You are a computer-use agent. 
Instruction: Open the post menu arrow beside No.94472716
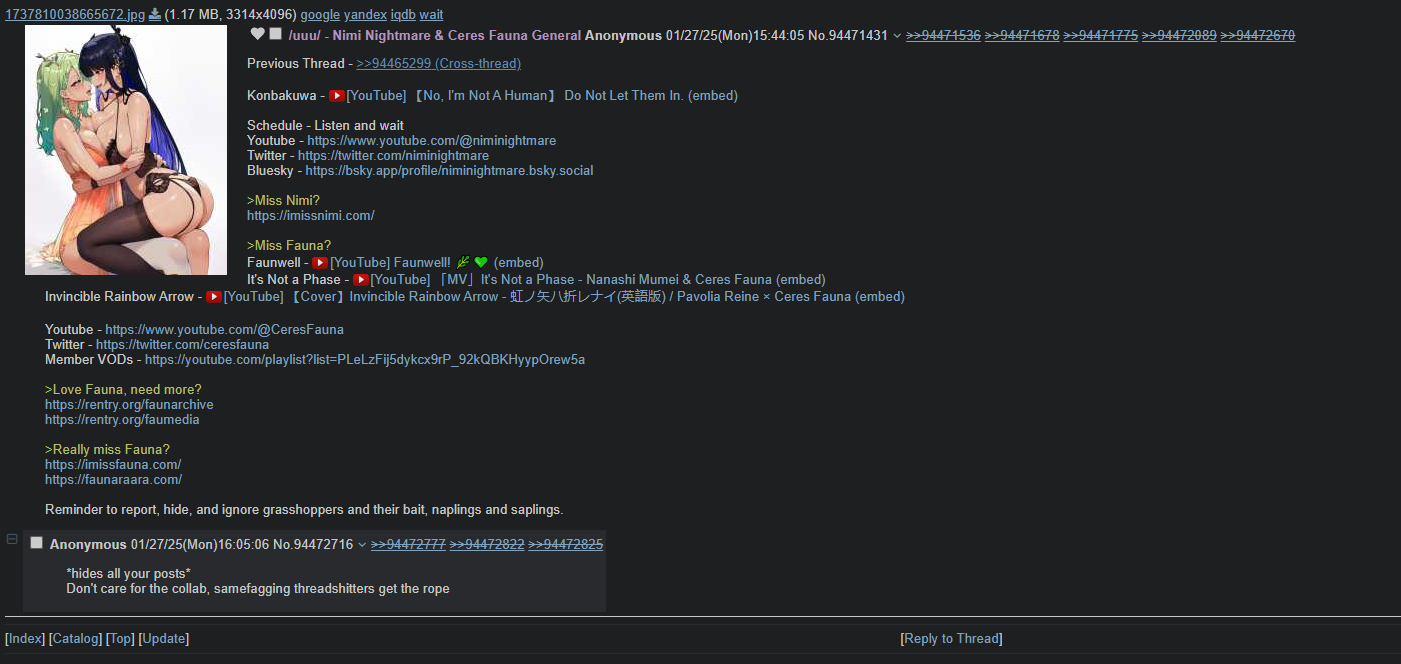tap(362, 545)
